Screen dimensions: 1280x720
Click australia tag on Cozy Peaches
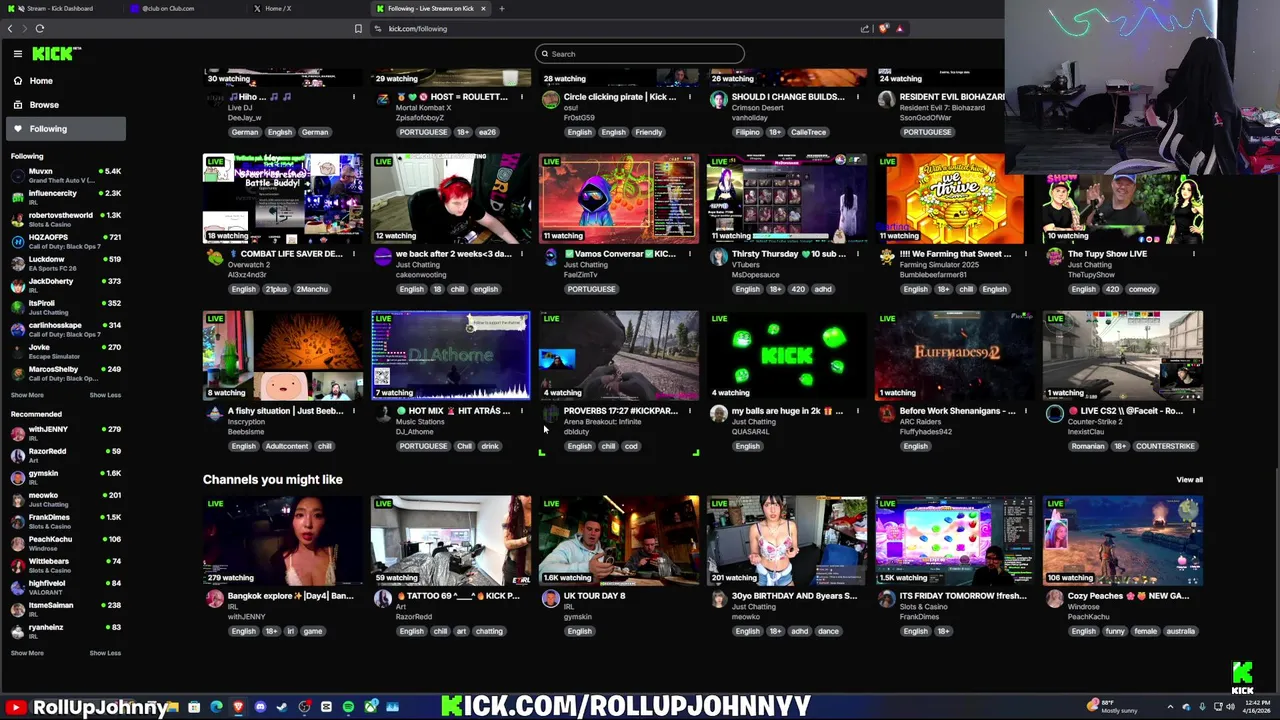[x=1180, y=631]
